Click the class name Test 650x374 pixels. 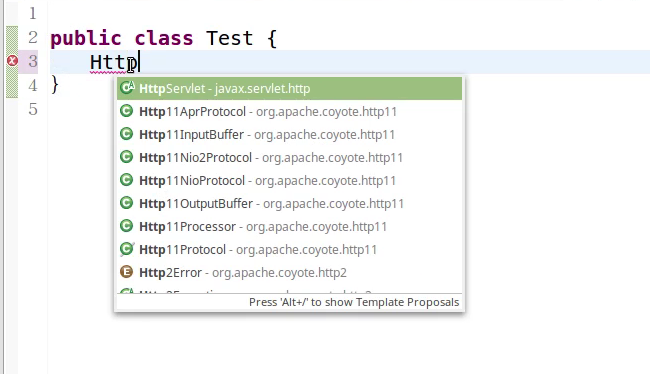(x=229, y=38)
